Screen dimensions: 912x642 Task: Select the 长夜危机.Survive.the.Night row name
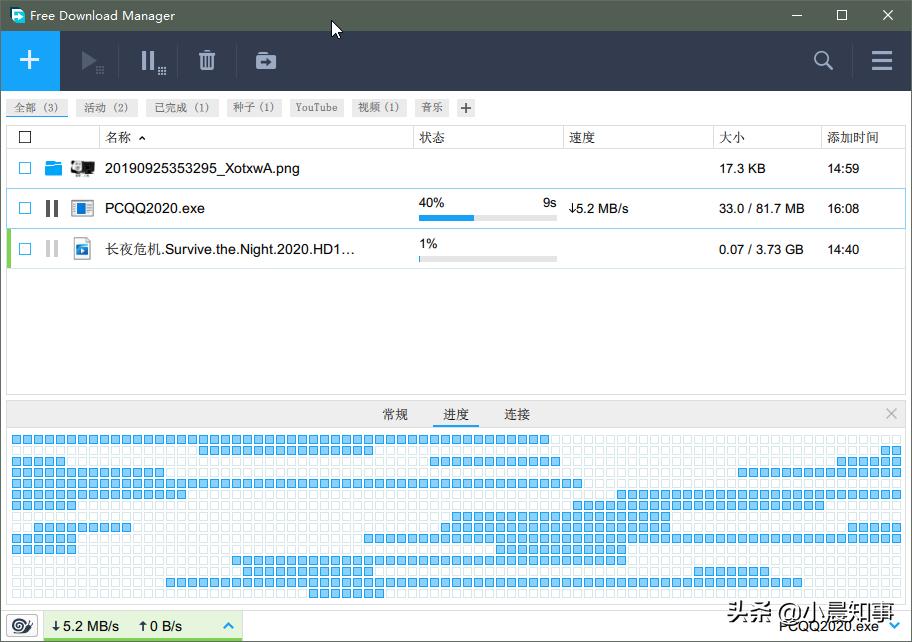[x=230, y=249]
